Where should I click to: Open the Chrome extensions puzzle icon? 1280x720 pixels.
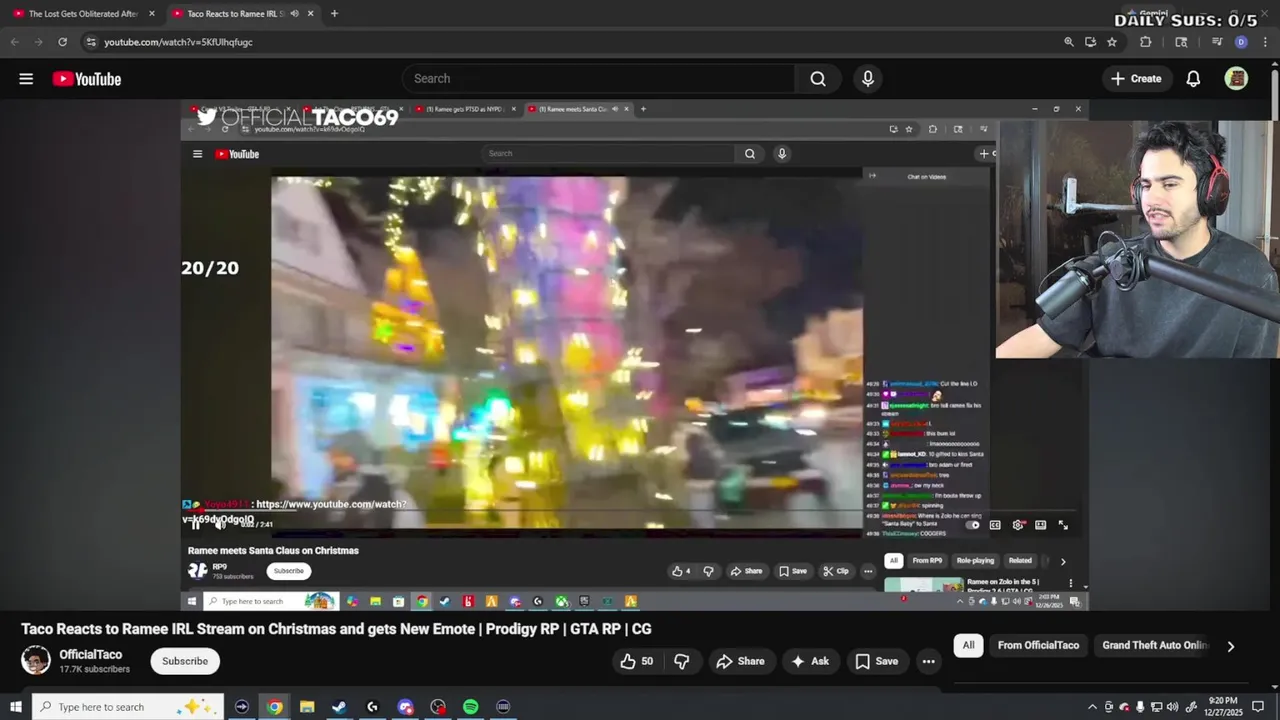[x=1146, y=42]
